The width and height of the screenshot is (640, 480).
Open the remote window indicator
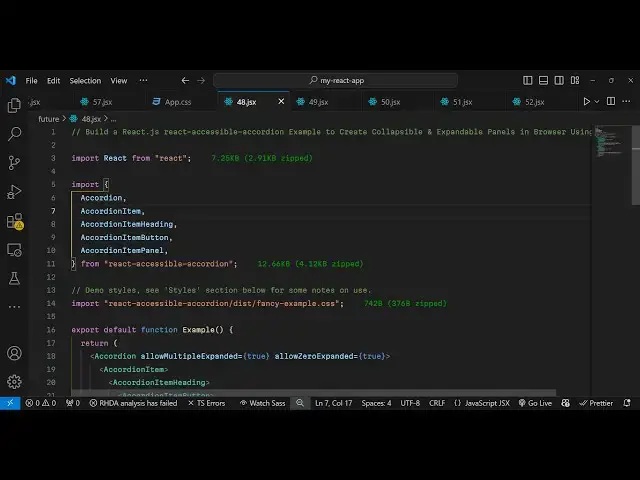[10, 403]
